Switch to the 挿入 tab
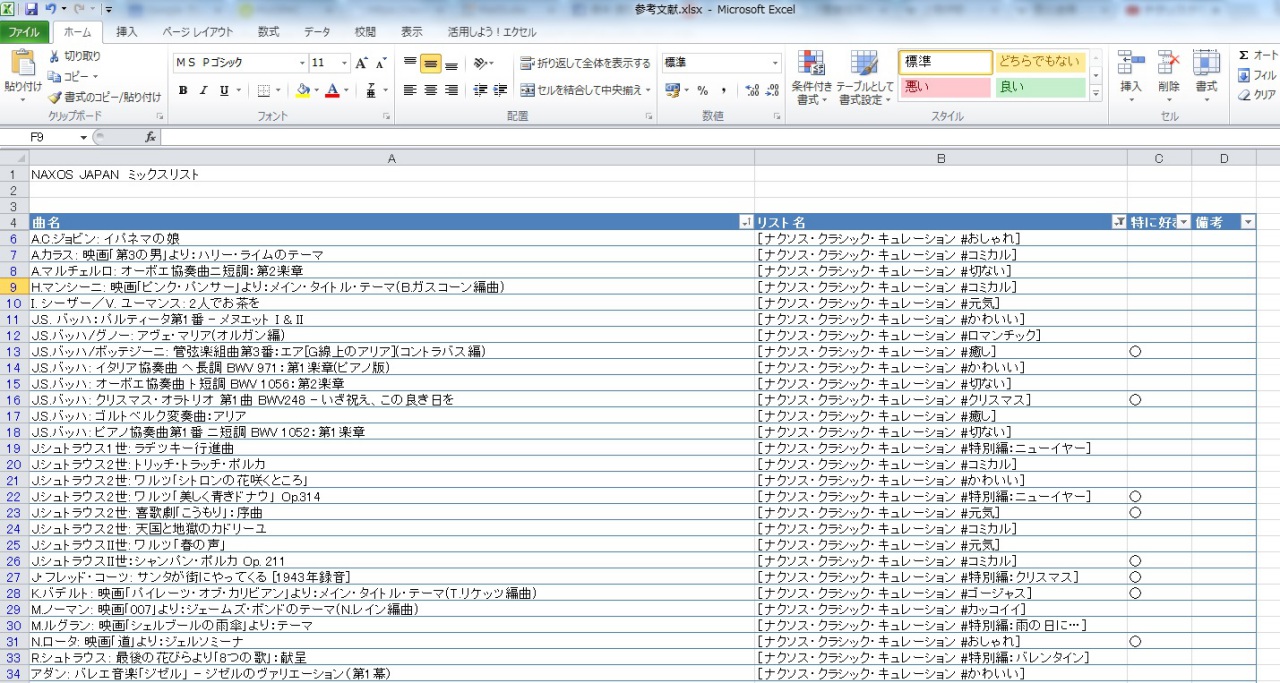Screen dimensions: 1280x683 point(127,32)
